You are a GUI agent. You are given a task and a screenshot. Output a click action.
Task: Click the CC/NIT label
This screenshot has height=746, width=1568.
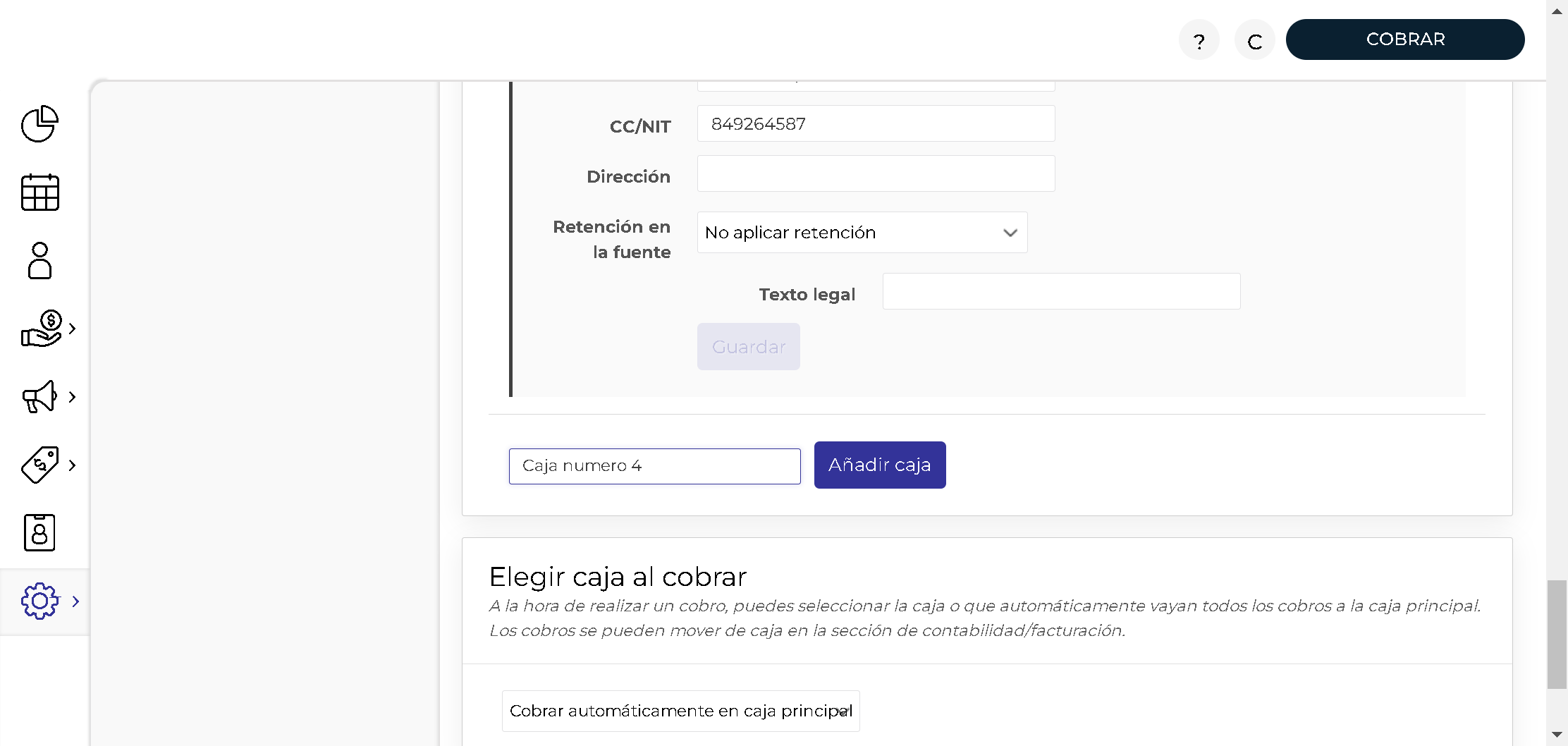point(639,127)
